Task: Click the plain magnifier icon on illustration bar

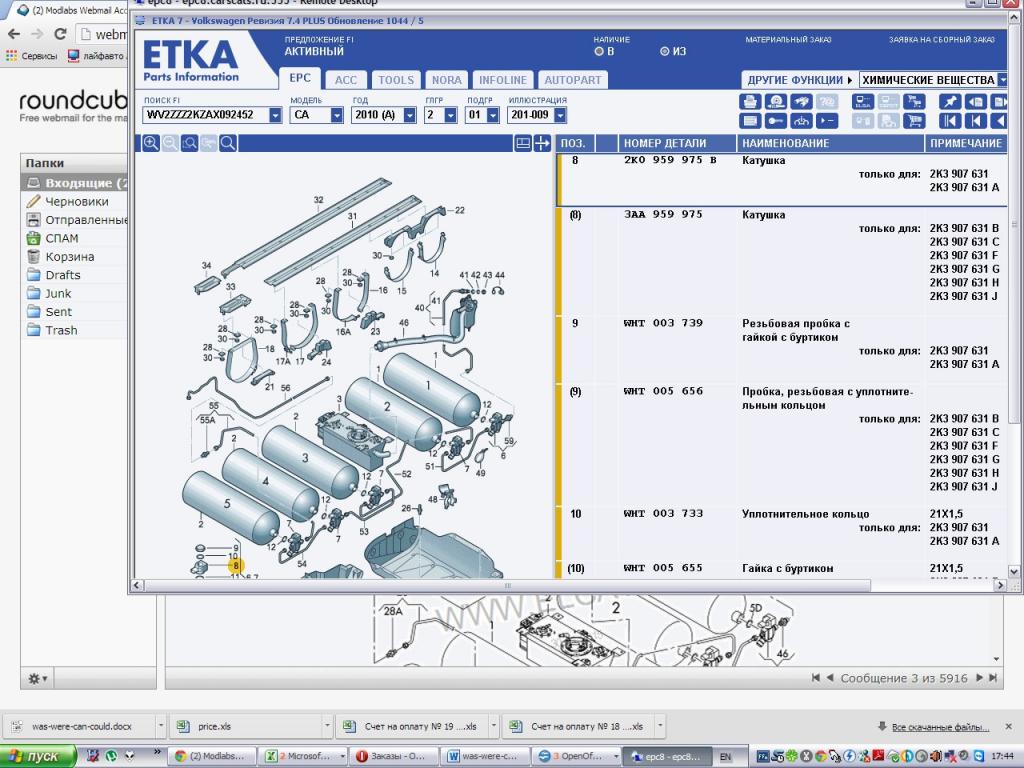Action: pos(228,143)
